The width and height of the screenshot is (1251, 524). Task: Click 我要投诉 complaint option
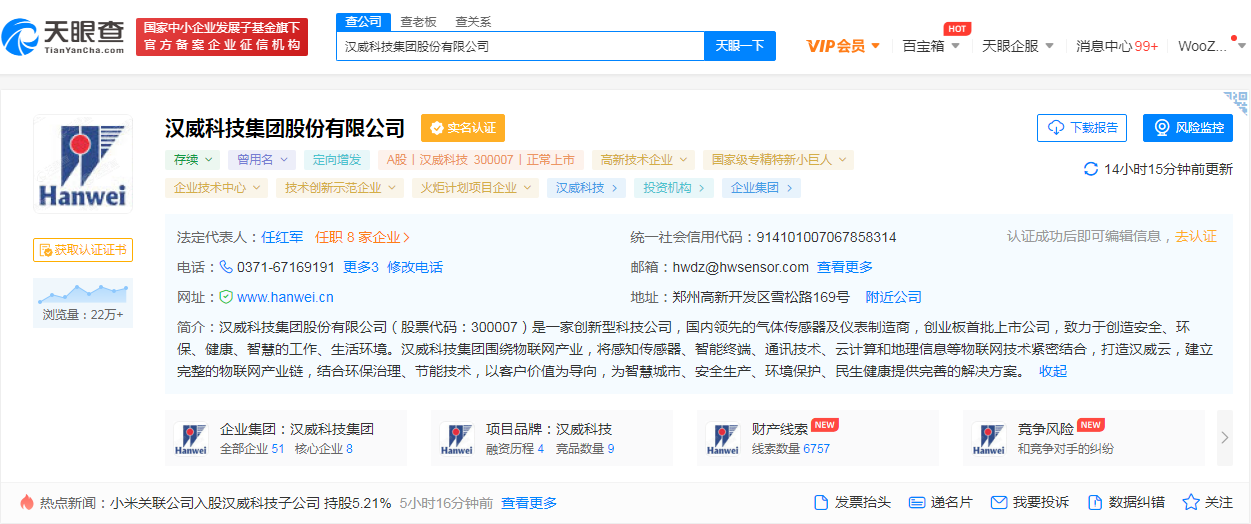point(1030,502)
